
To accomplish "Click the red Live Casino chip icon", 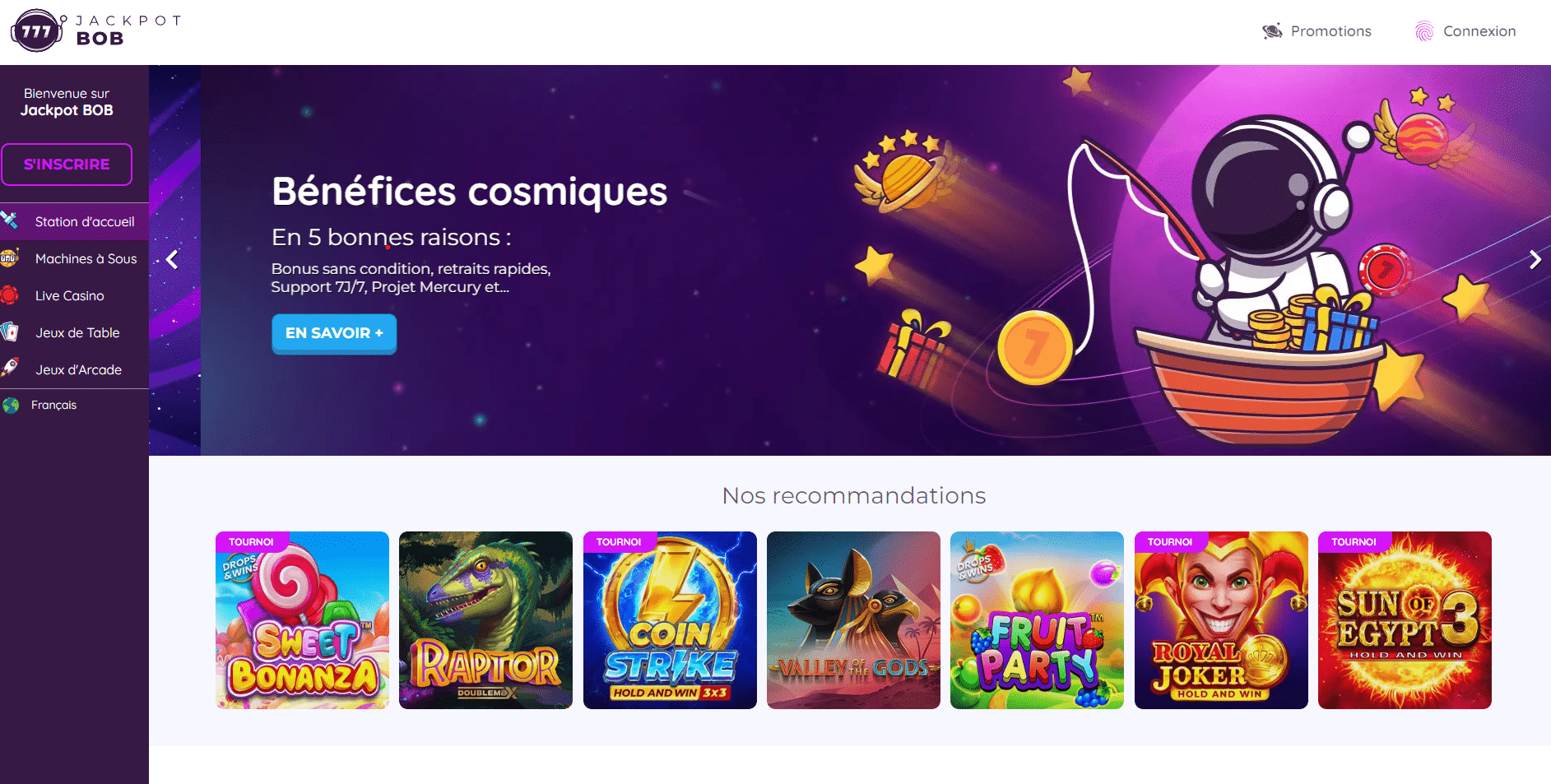I will [x=9, y=295].
